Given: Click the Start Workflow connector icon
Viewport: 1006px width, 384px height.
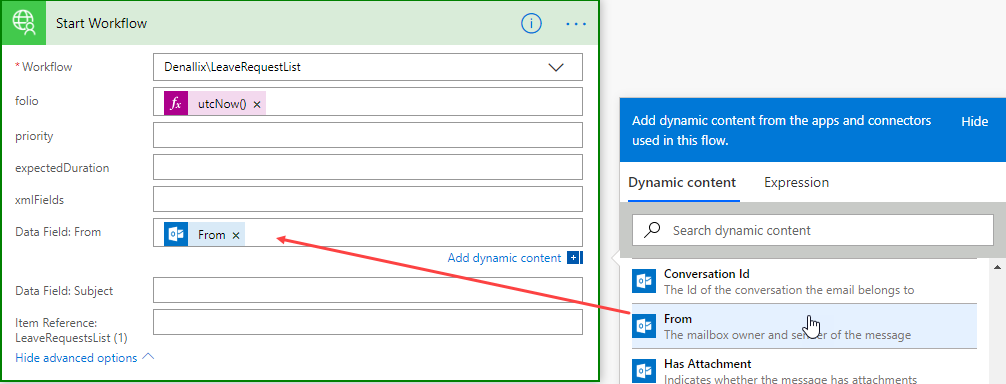Looking at the screenshot, I should 23,23.
